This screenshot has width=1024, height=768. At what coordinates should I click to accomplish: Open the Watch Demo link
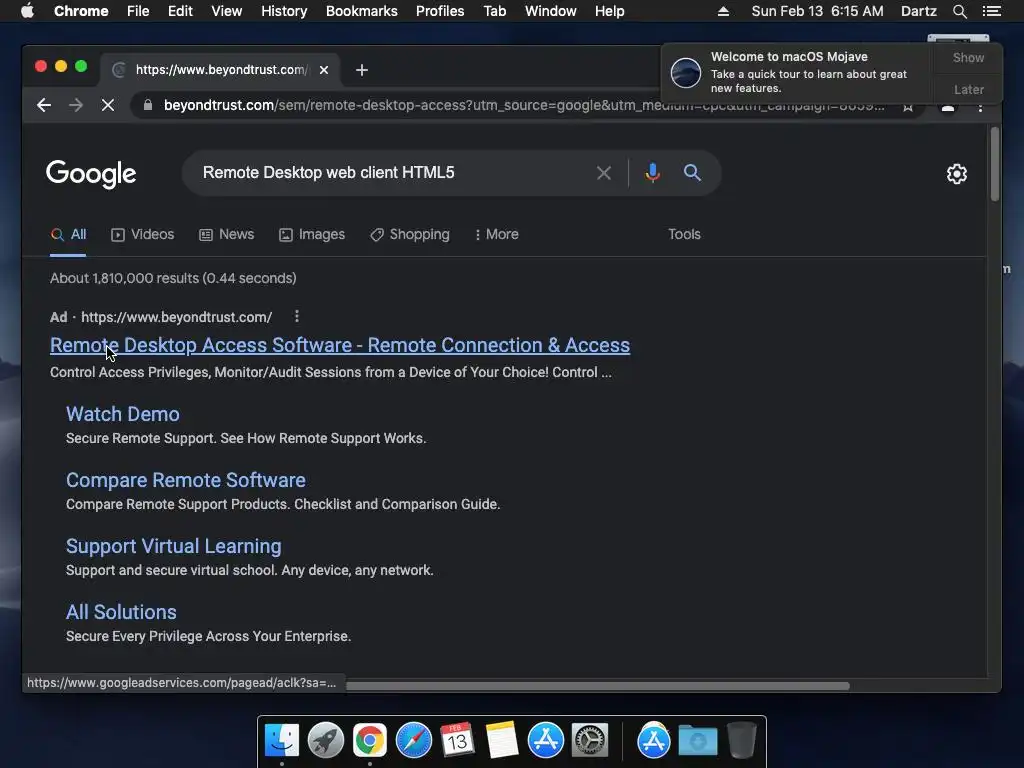pyautogui.click(x=123, y=414)
